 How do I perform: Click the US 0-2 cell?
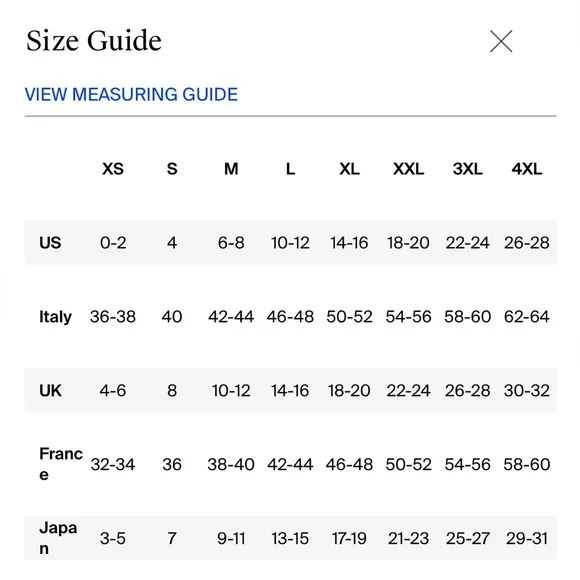(x=113, y=243)
